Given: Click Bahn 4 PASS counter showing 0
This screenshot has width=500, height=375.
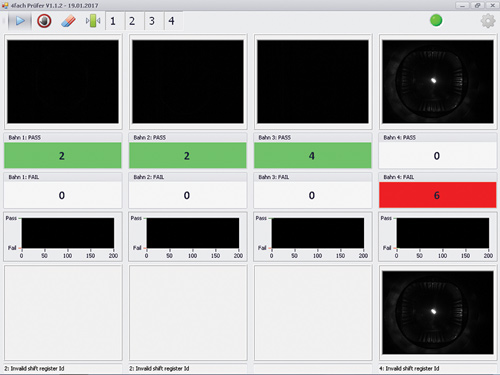Looking at the screenshot, I should (438, 155).
